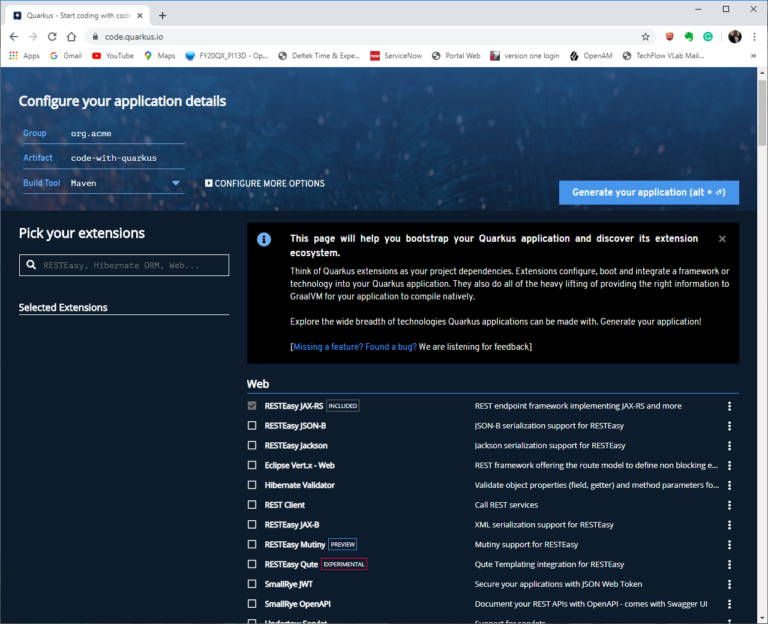Screen dimensions: 768x624
Task: Click the address bar URL code.quarkus.io
Action: (134, 37)
